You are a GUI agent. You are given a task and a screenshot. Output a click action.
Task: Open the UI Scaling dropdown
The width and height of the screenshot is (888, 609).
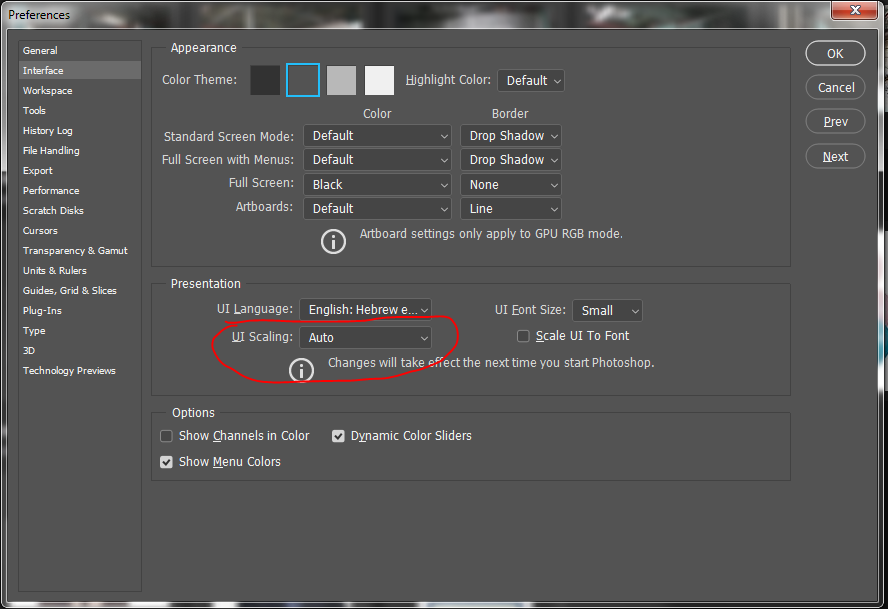pyautogui.click(x=365, y=338)
